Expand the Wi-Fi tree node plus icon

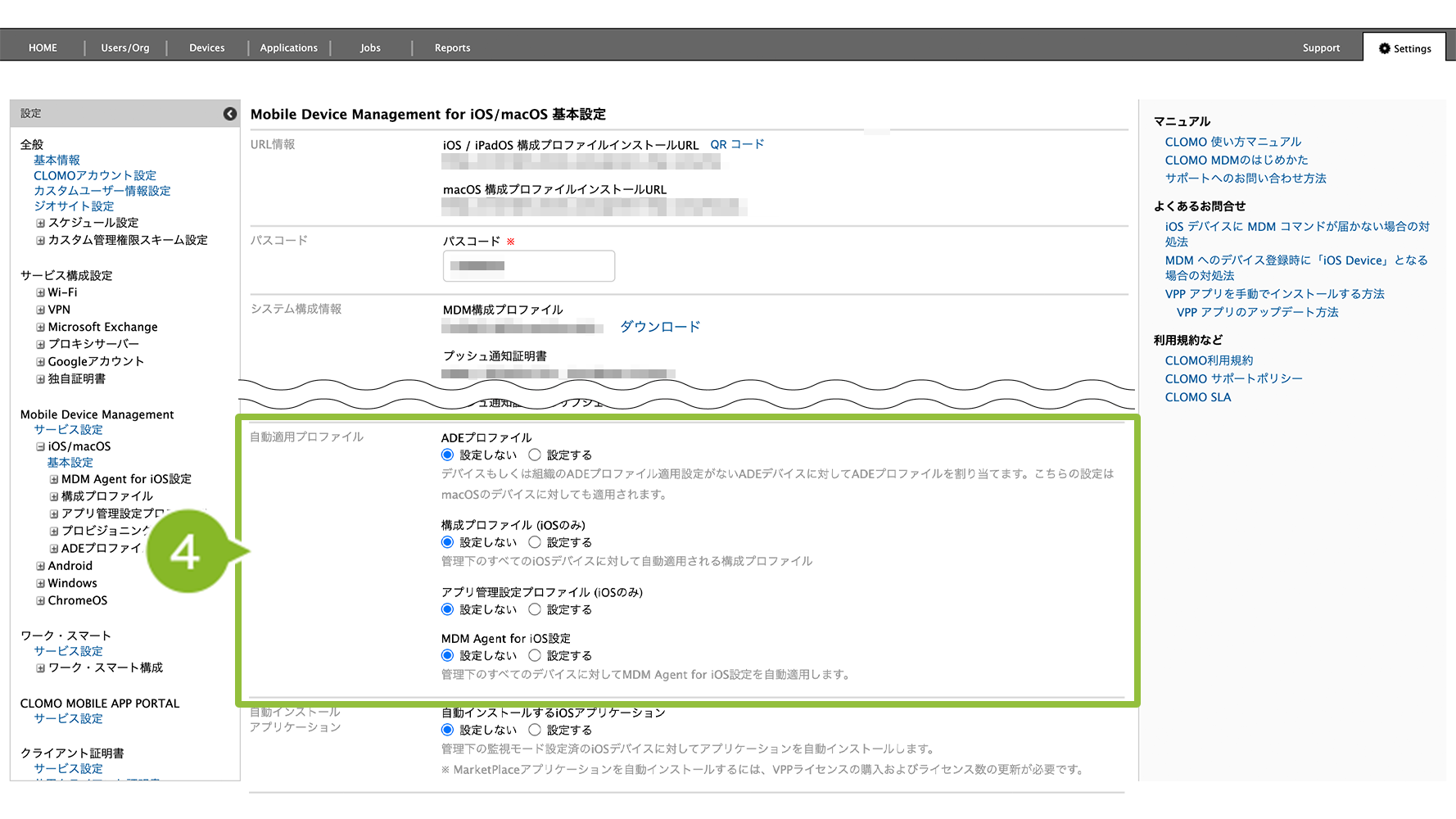40,292
